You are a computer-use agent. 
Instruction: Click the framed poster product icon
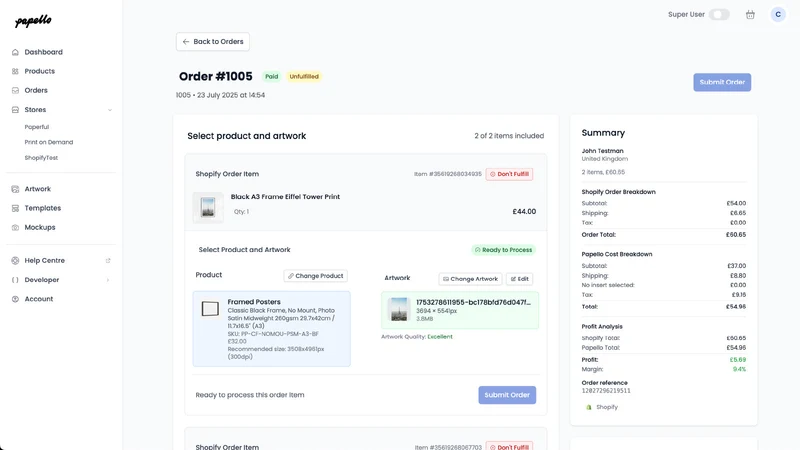click(210, 309)
